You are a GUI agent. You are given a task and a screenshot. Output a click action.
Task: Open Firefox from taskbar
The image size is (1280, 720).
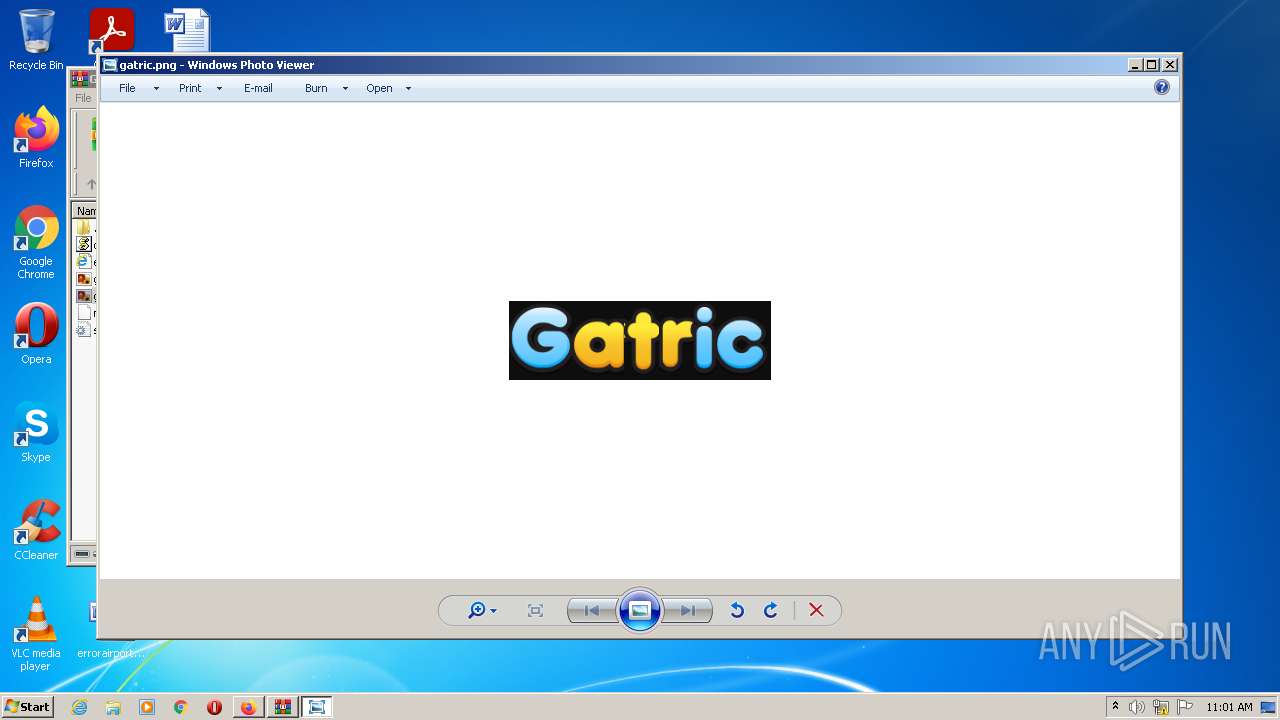[248, 707]
